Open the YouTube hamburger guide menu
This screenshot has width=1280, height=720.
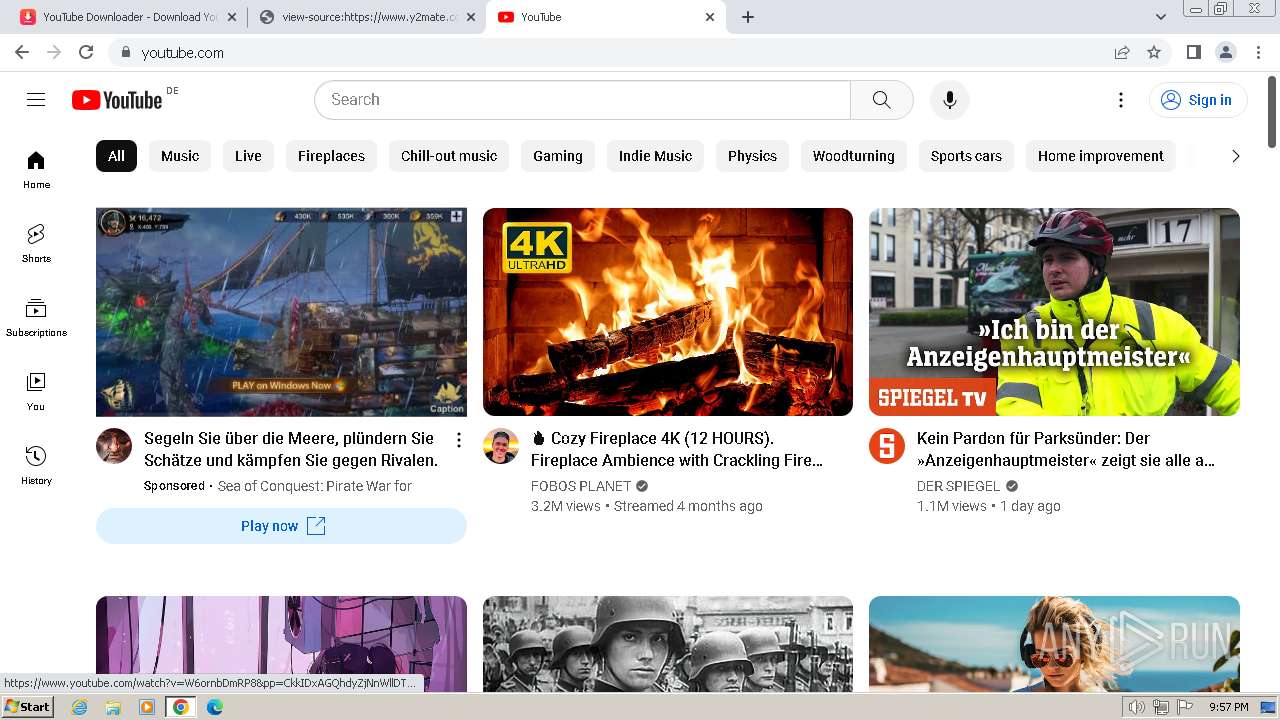(x=36, y=99)
